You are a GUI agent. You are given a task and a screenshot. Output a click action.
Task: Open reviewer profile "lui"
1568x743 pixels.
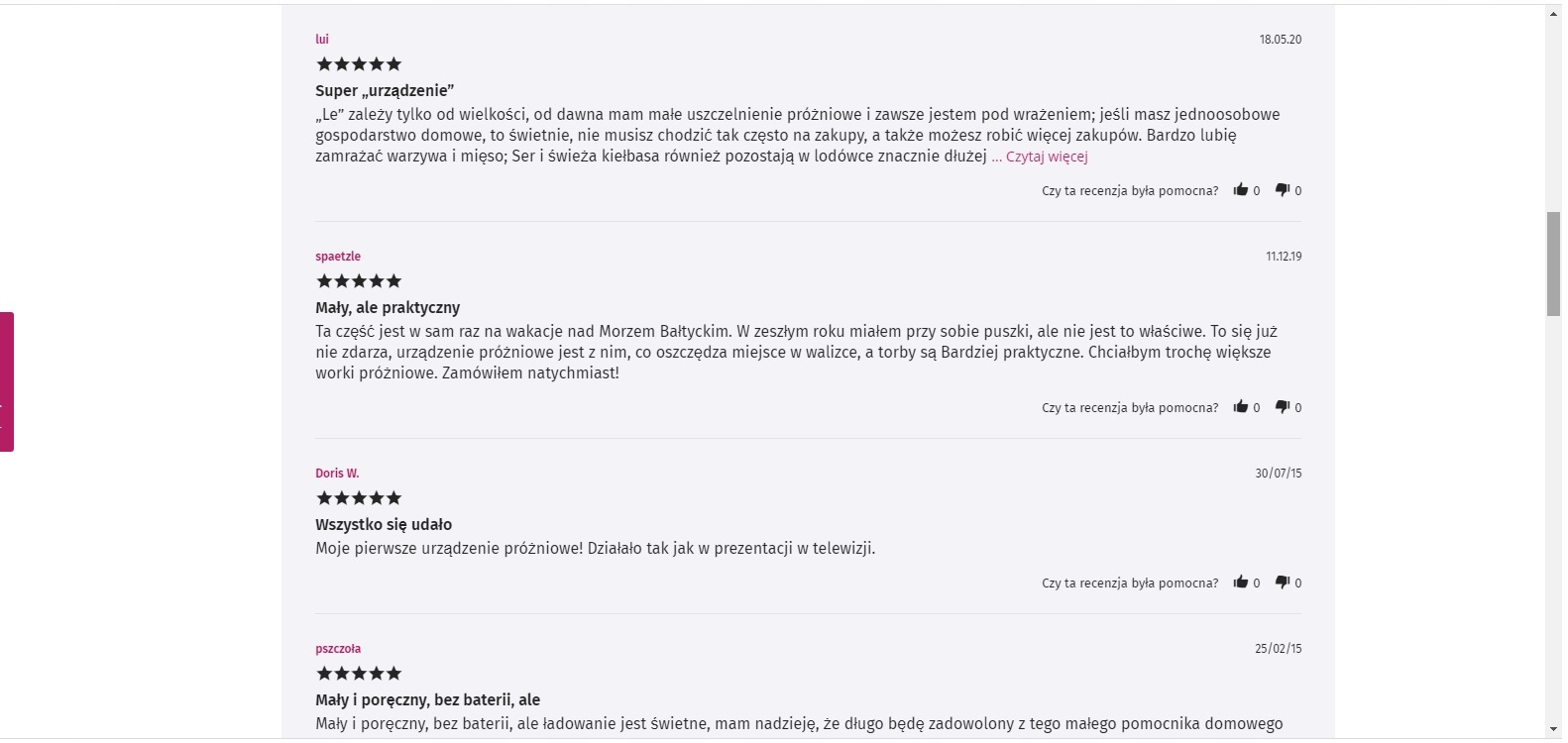[x=322, y=40]
